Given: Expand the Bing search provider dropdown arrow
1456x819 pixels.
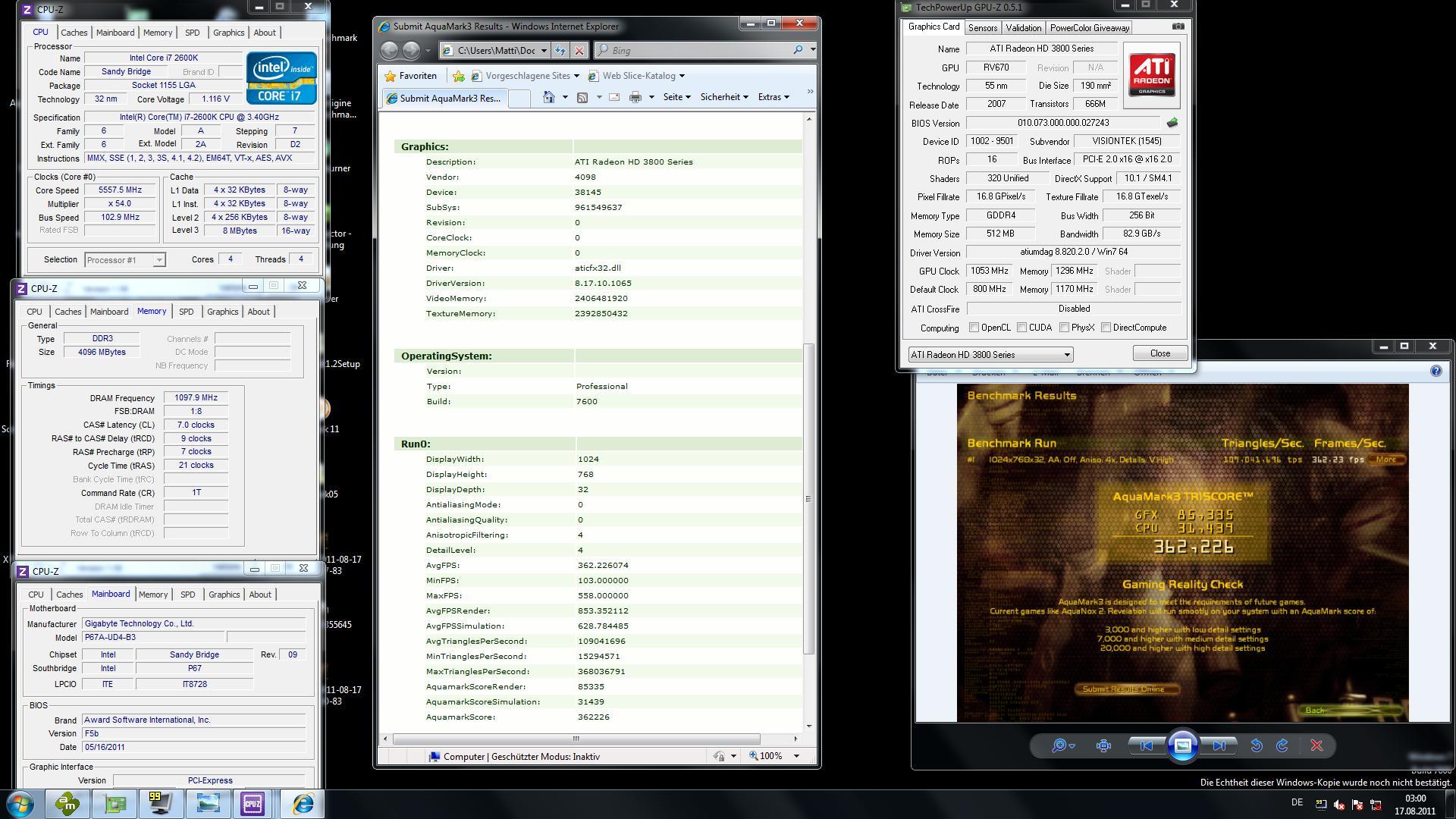Looking at the screenshot, I should point(812,50).
